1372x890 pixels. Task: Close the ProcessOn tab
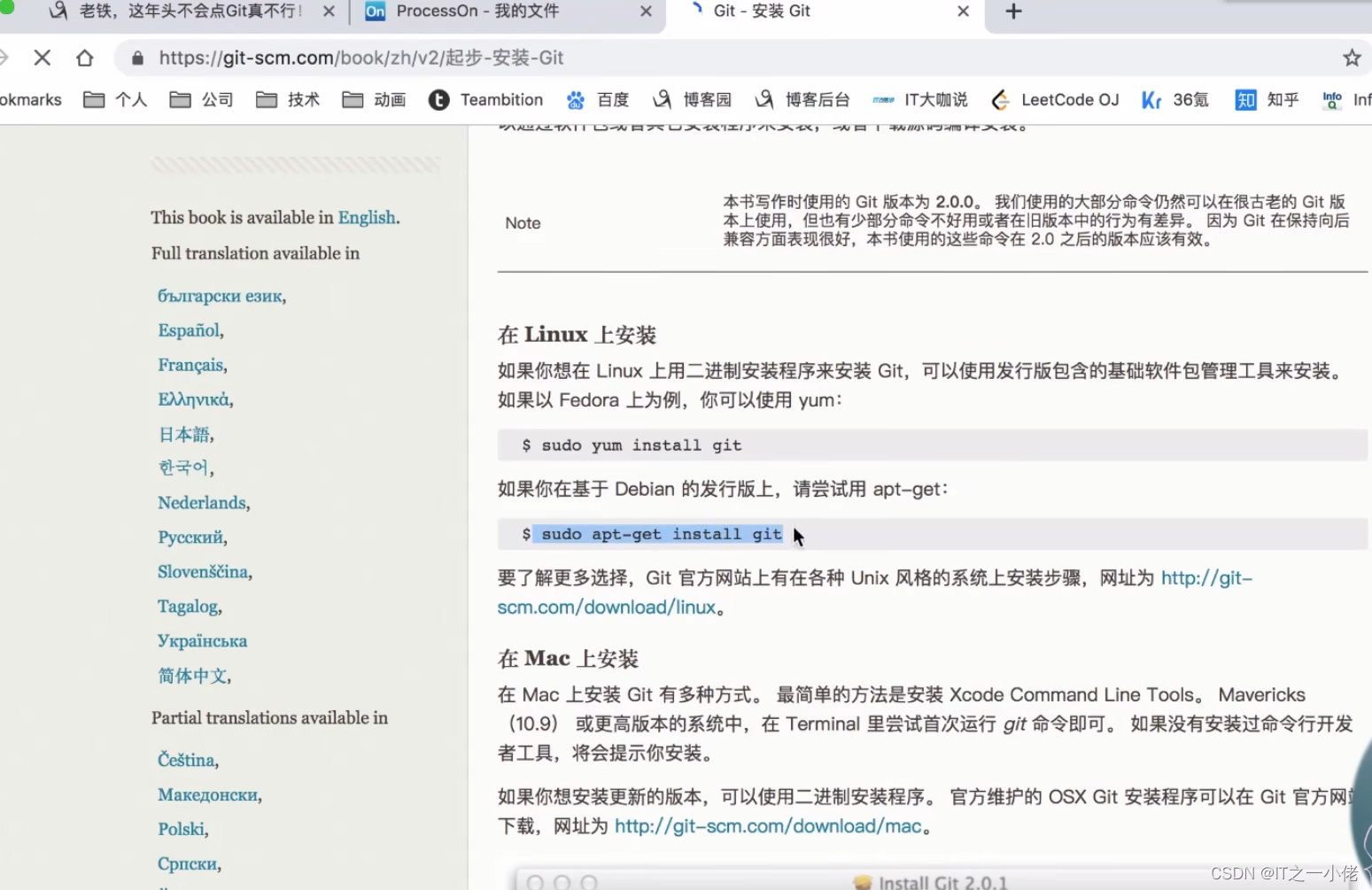646,12
